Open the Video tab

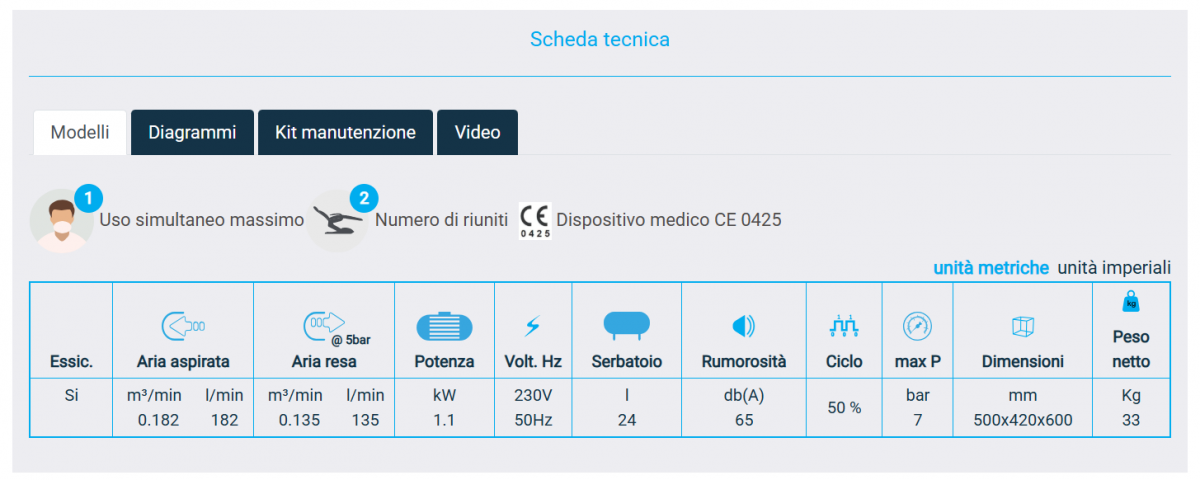477,132
